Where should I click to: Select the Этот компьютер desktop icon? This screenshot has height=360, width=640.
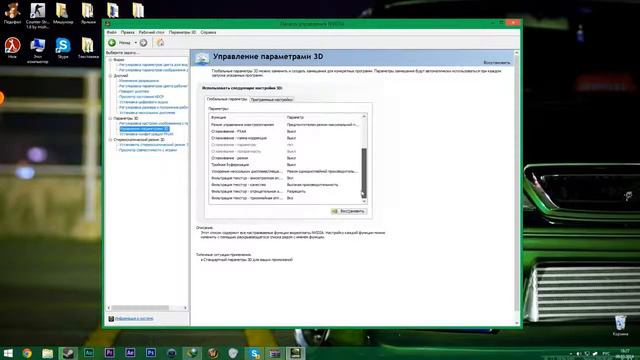38,51
